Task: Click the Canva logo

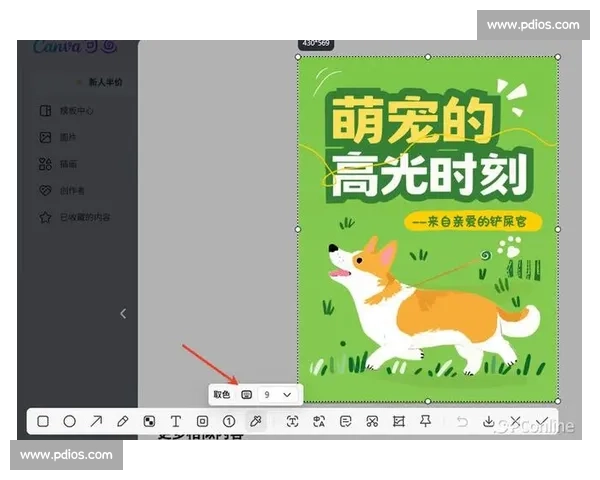Action: click(75, 46)
